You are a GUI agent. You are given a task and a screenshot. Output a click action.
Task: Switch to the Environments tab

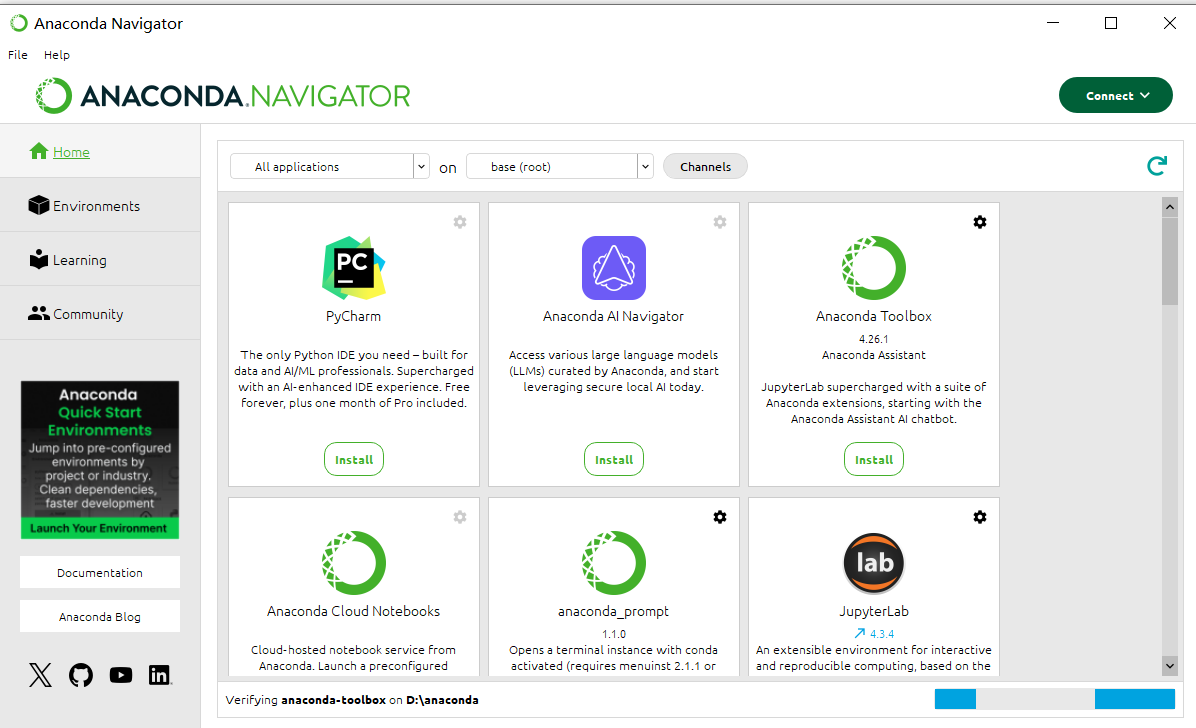tap(100, 206)
